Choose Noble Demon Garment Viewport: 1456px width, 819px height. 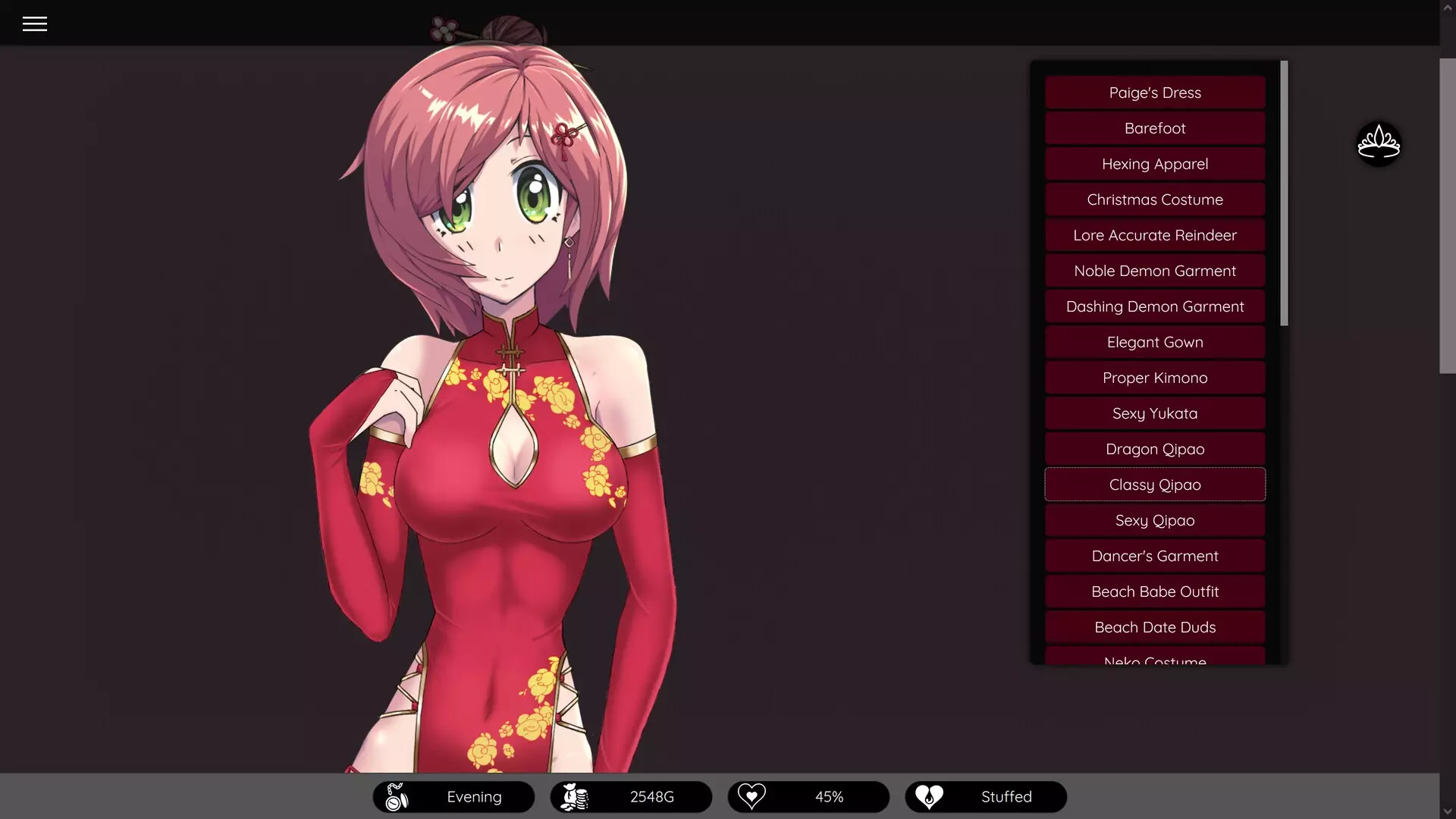[x=1154, y=271]
